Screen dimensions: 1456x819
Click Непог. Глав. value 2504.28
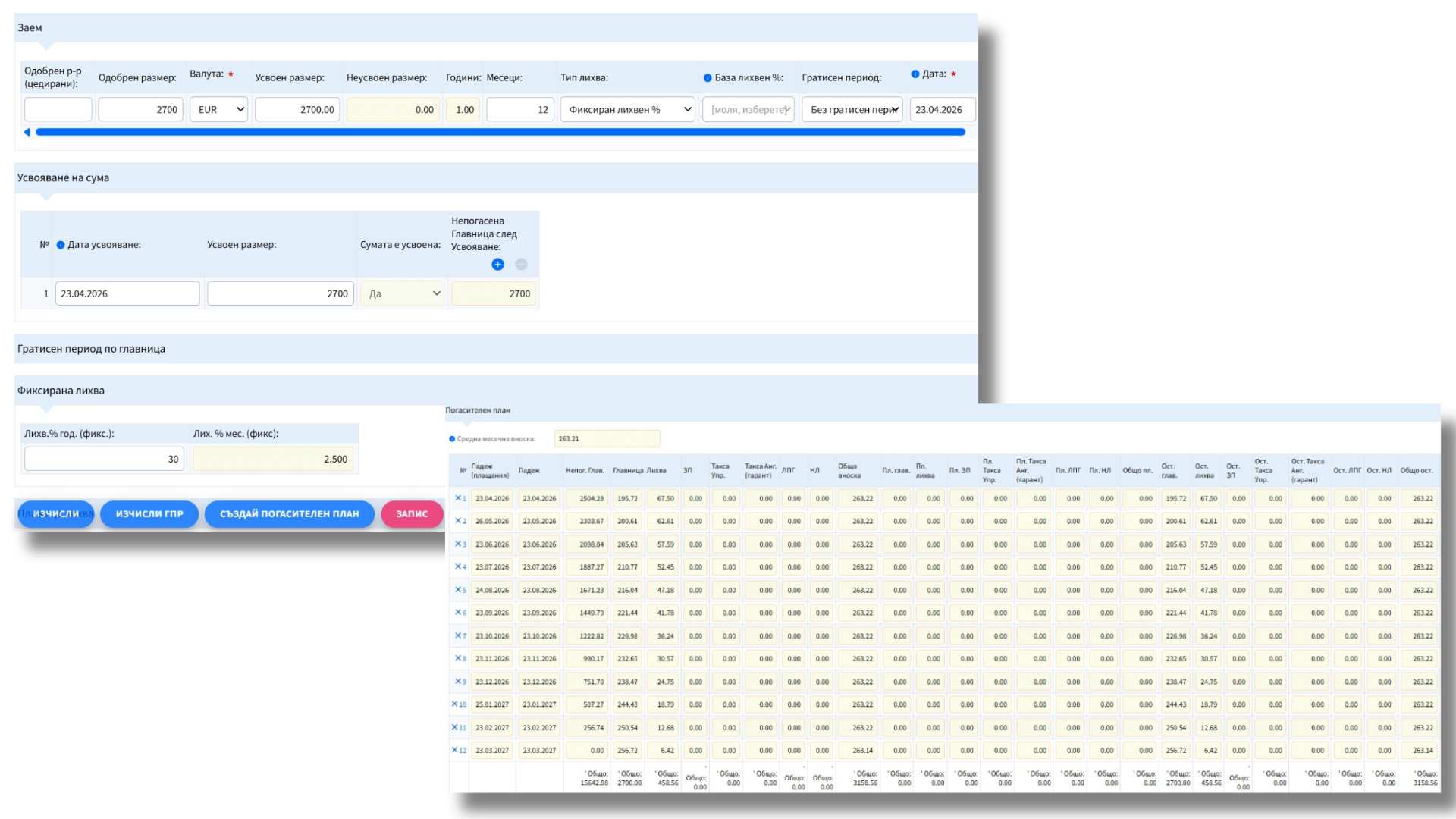coord(587,498)
